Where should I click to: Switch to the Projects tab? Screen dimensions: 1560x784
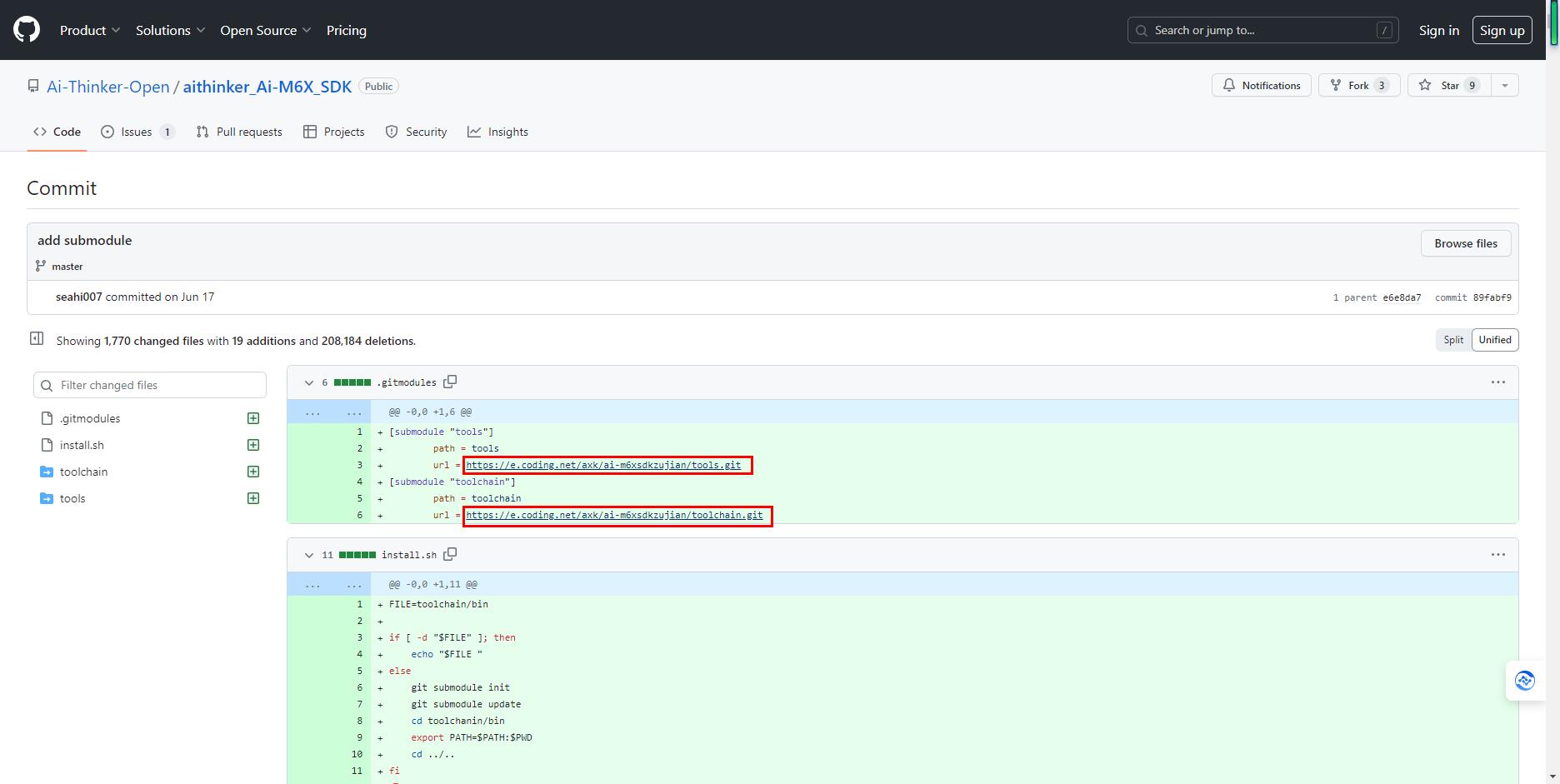point(334,132)
